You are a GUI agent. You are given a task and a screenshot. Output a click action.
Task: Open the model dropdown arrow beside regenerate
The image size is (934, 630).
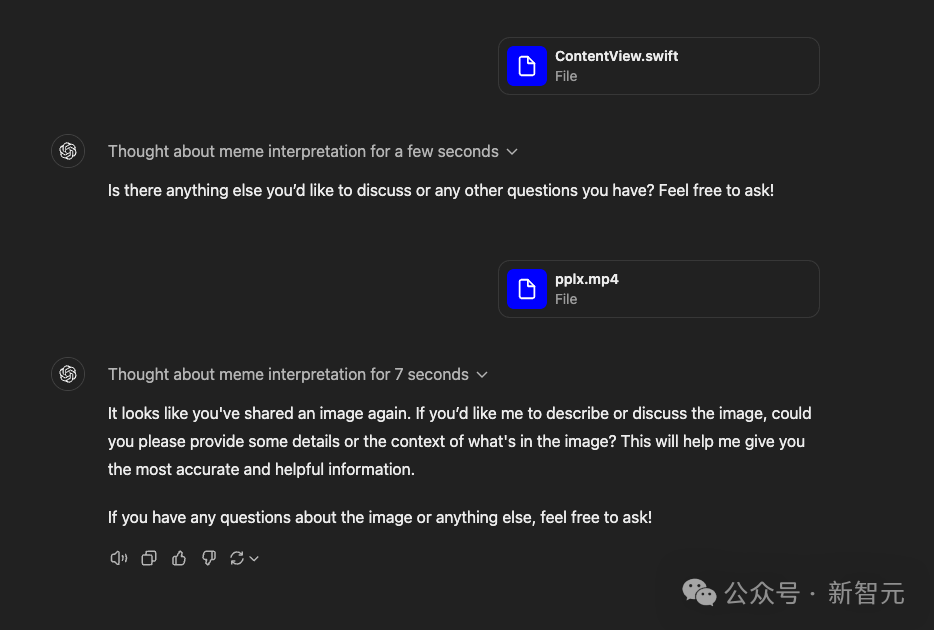click(x=254, y=559)
